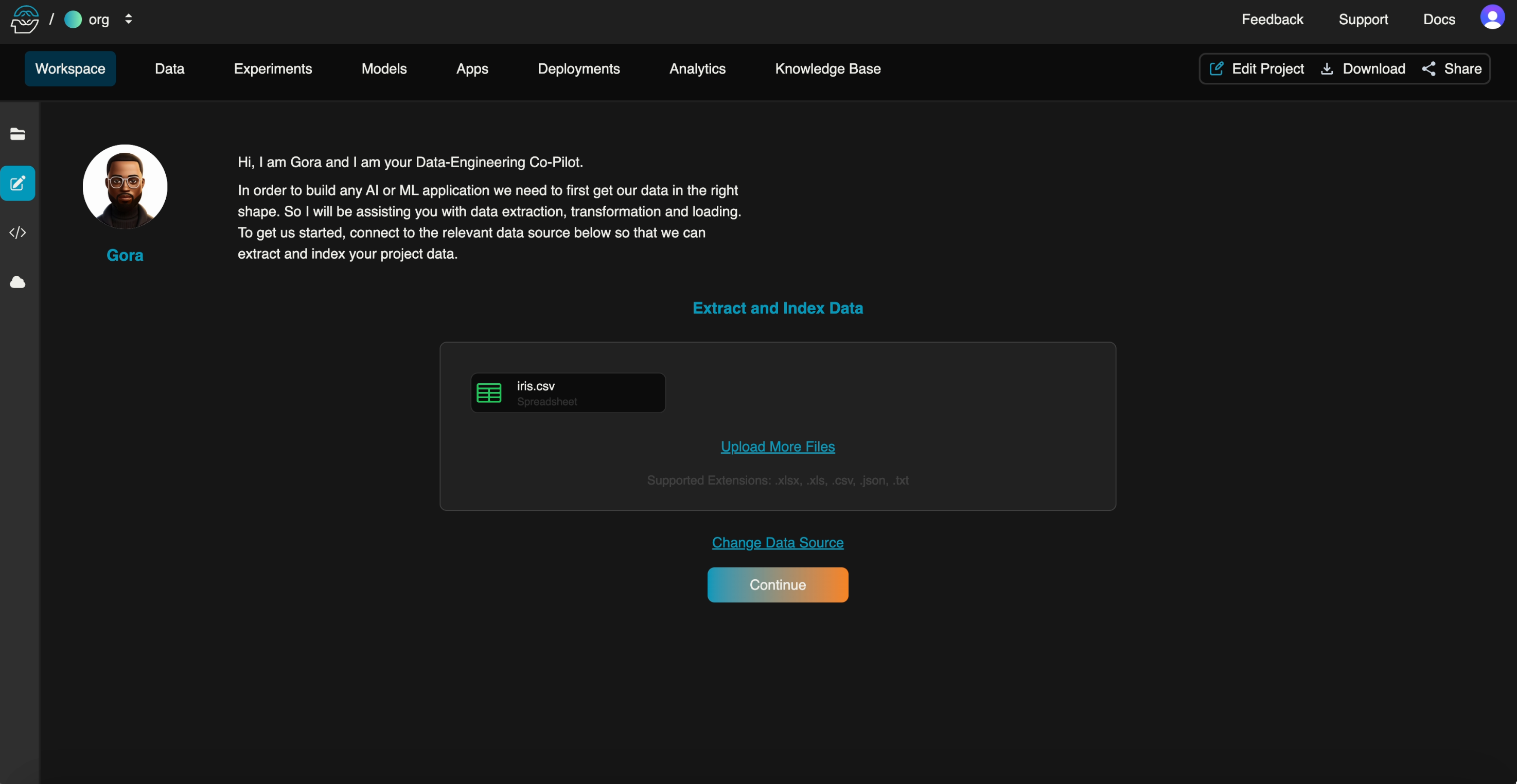Click Gora's avatar thumbnail
The height and width of the screenshot is (784, 1517).
(125, 187)
